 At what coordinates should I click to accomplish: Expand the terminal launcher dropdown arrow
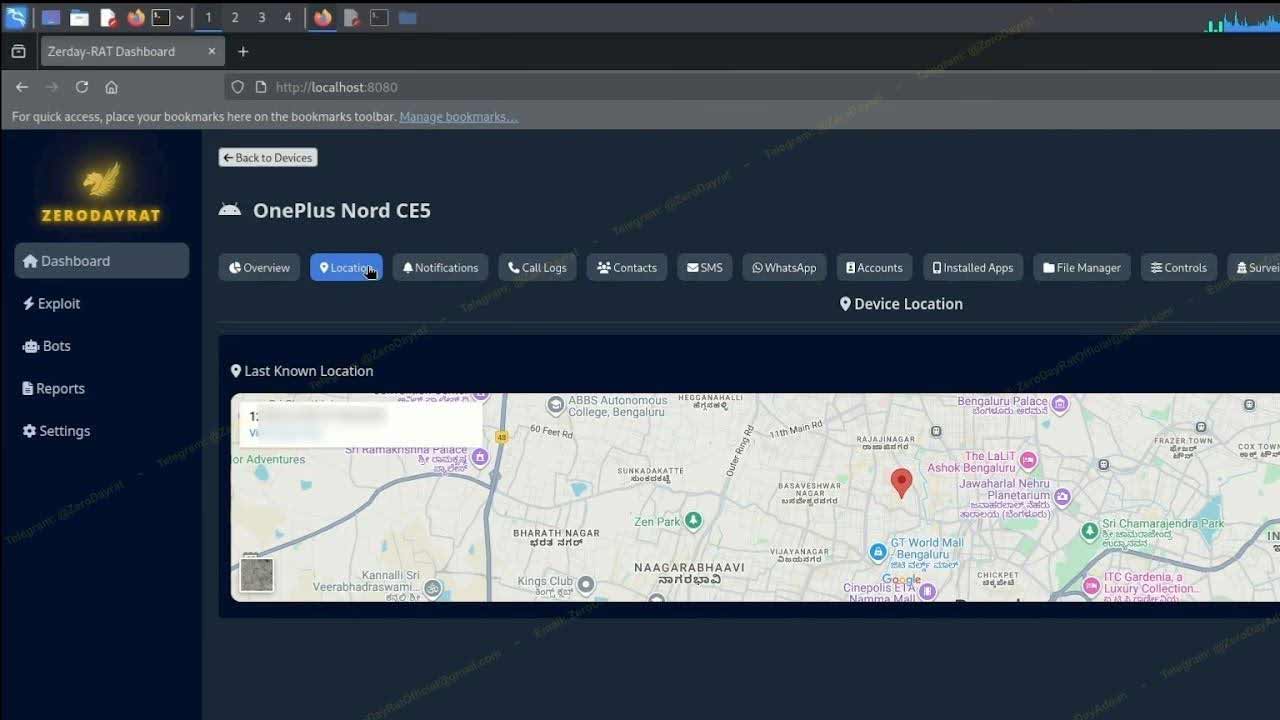(x=180, y=17)
